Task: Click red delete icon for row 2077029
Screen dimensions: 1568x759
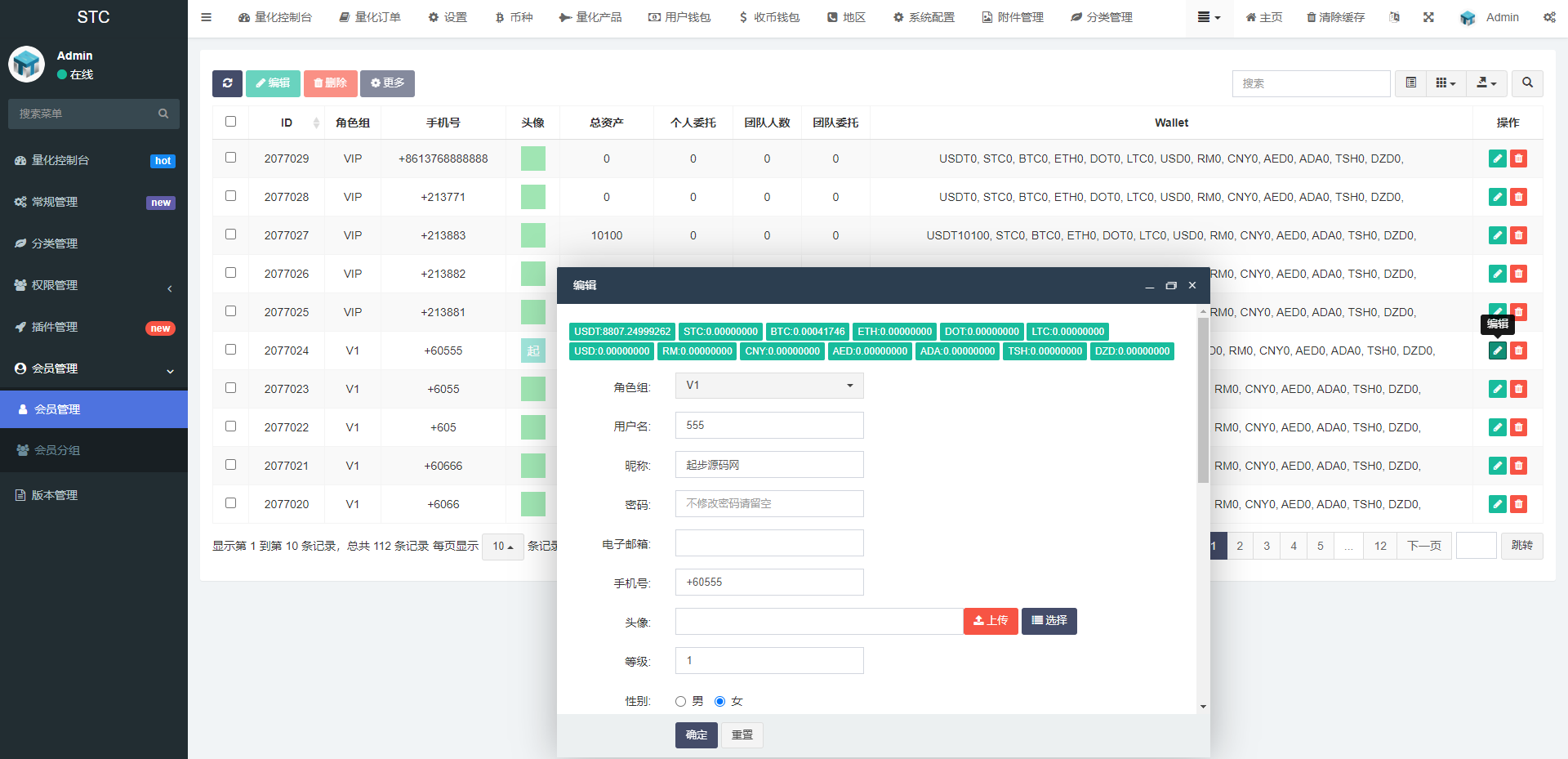Action: (1518, 158)
